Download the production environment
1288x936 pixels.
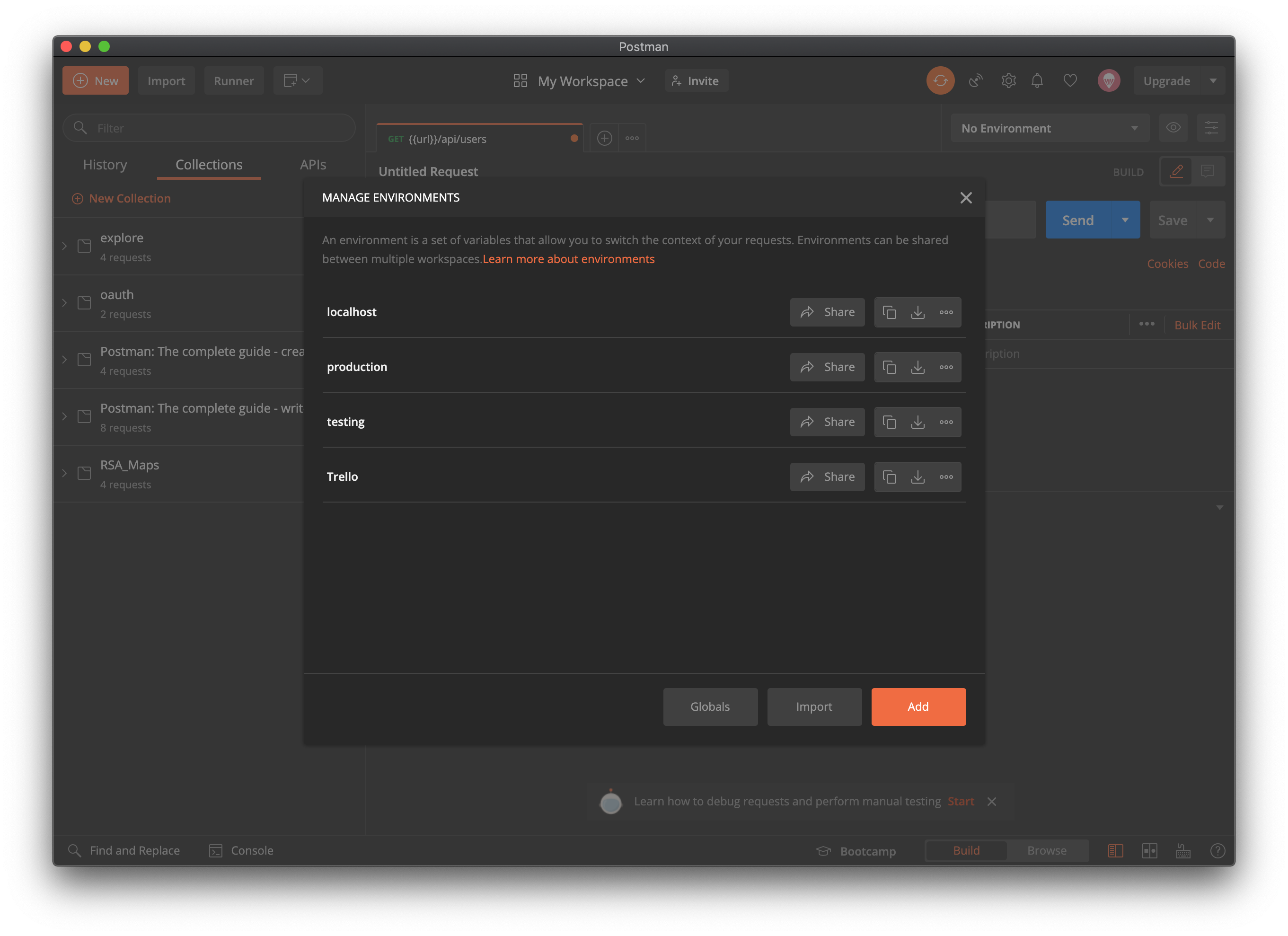pos(917,367)
